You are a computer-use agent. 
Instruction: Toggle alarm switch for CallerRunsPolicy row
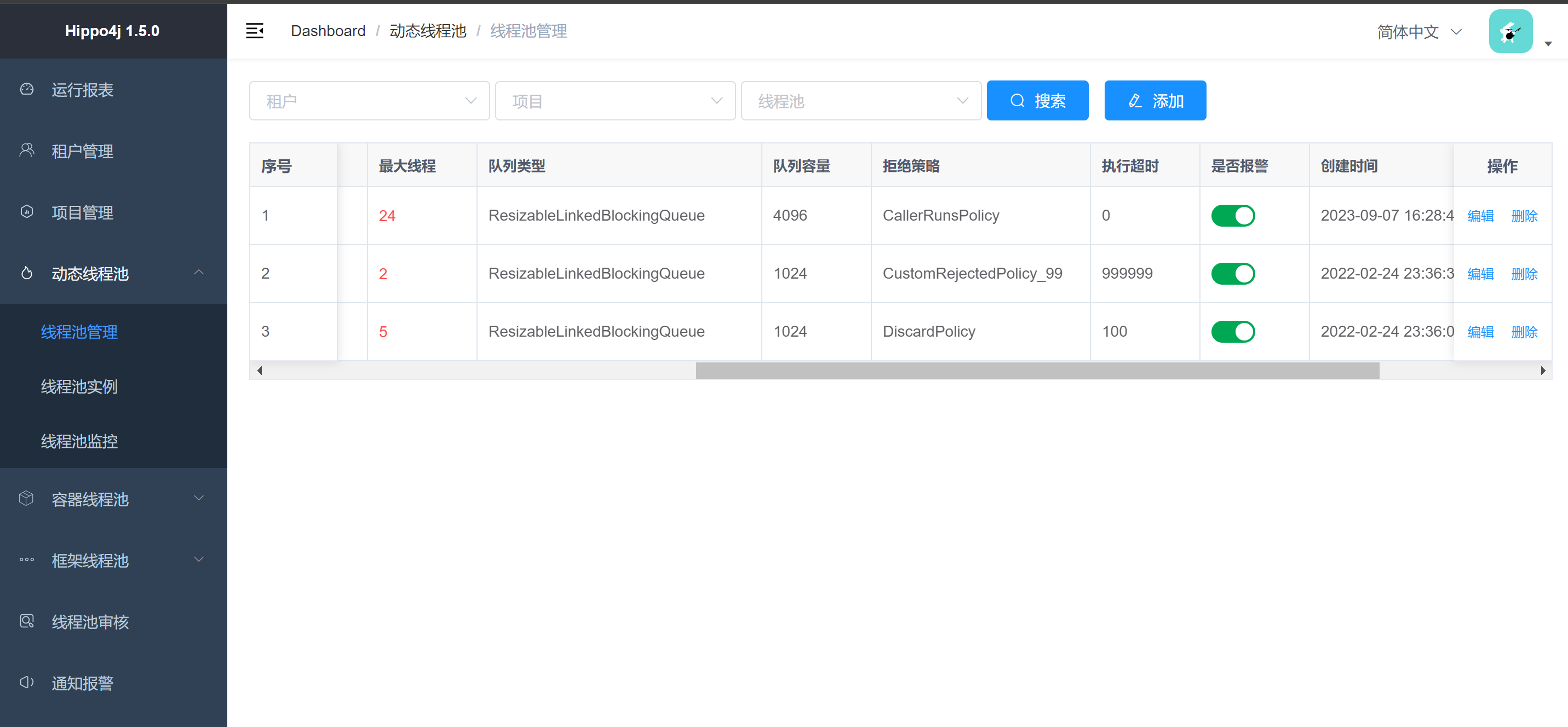coord(1233,215)
